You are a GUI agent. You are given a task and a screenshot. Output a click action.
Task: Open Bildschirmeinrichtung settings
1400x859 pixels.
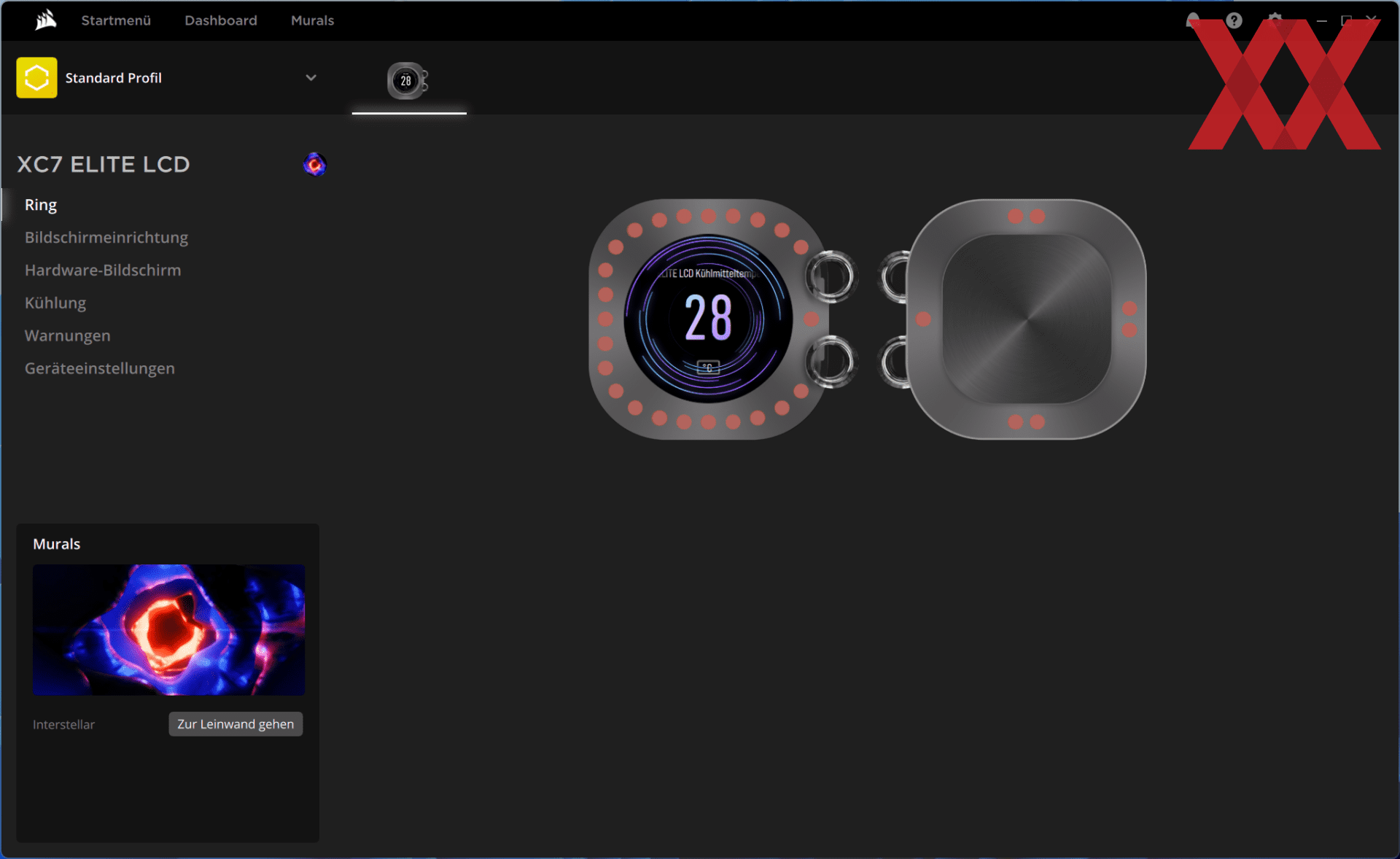pyautogui.click(x=106, y=238)
